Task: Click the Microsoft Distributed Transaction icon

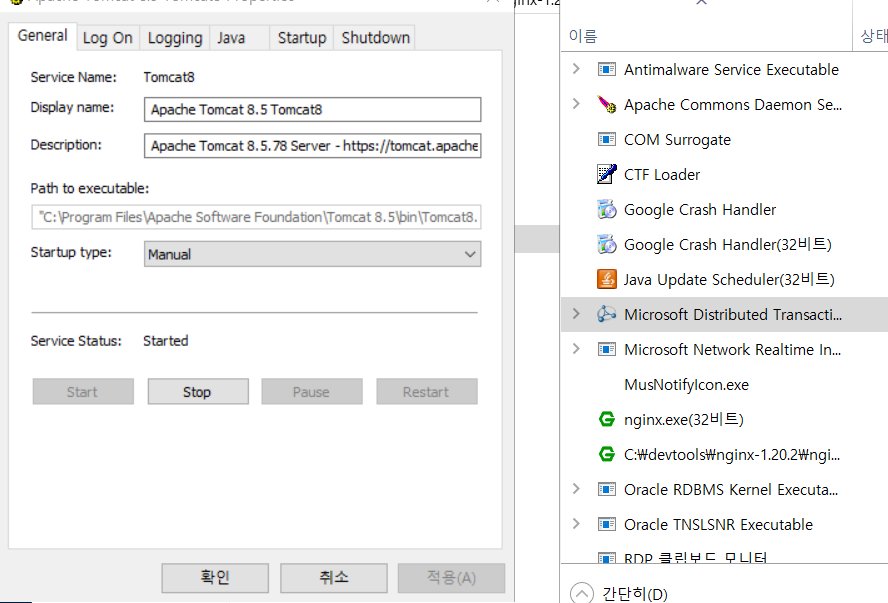Action: [x=607, y=314]
